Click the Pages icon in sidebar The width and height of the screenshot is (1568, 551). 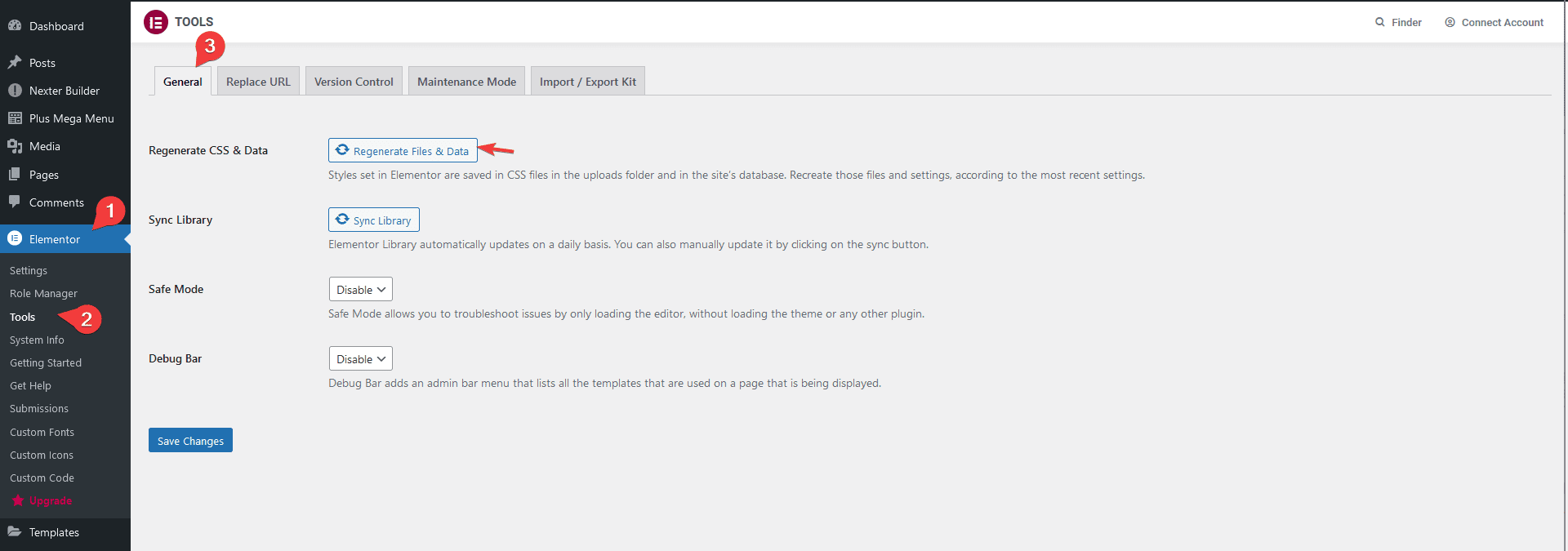(15, 174)
